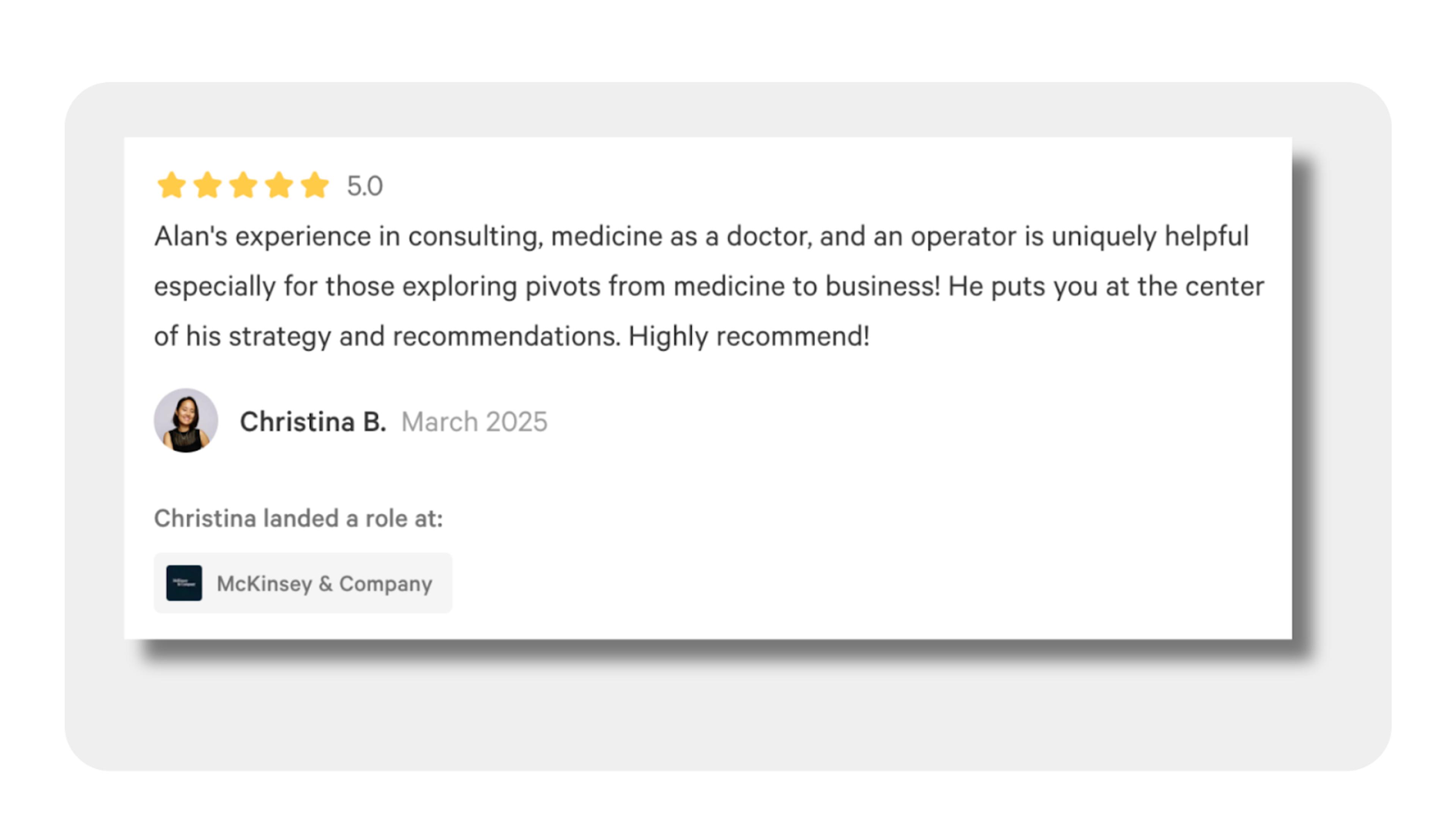1456x819 pixels.
Task: Click the fourth gold star
Action: click(279, 185)
